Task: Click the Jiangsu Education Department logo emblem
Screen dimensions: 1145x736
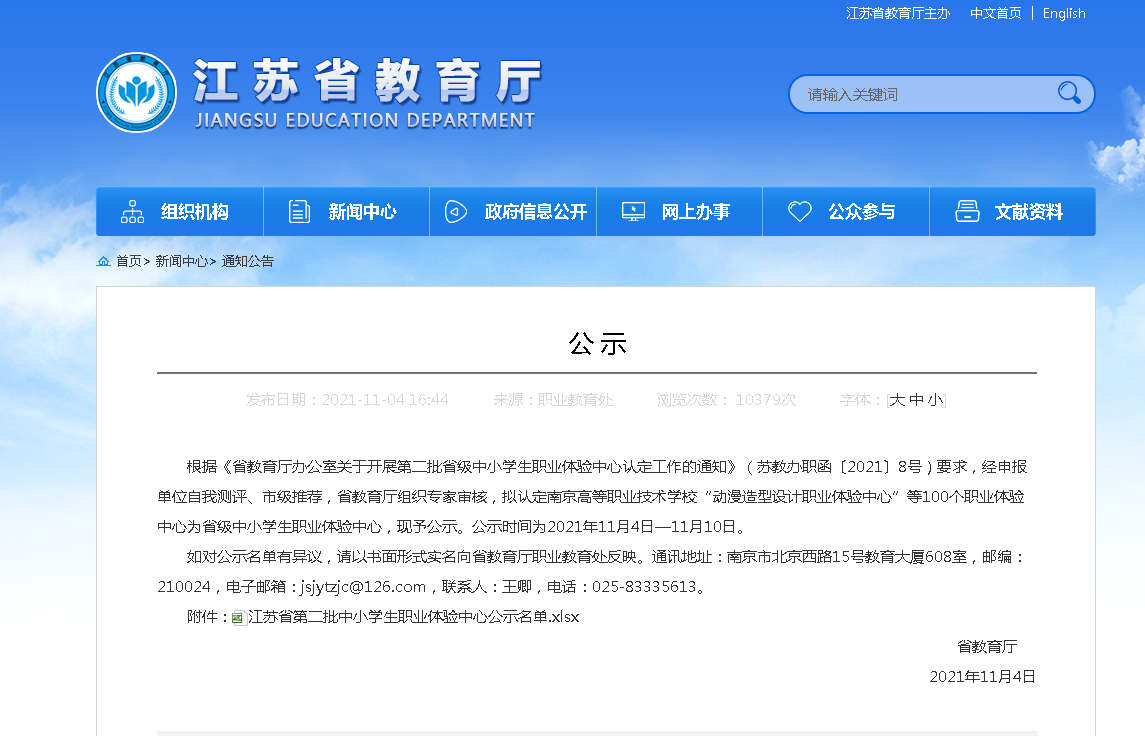Action: 137,93
